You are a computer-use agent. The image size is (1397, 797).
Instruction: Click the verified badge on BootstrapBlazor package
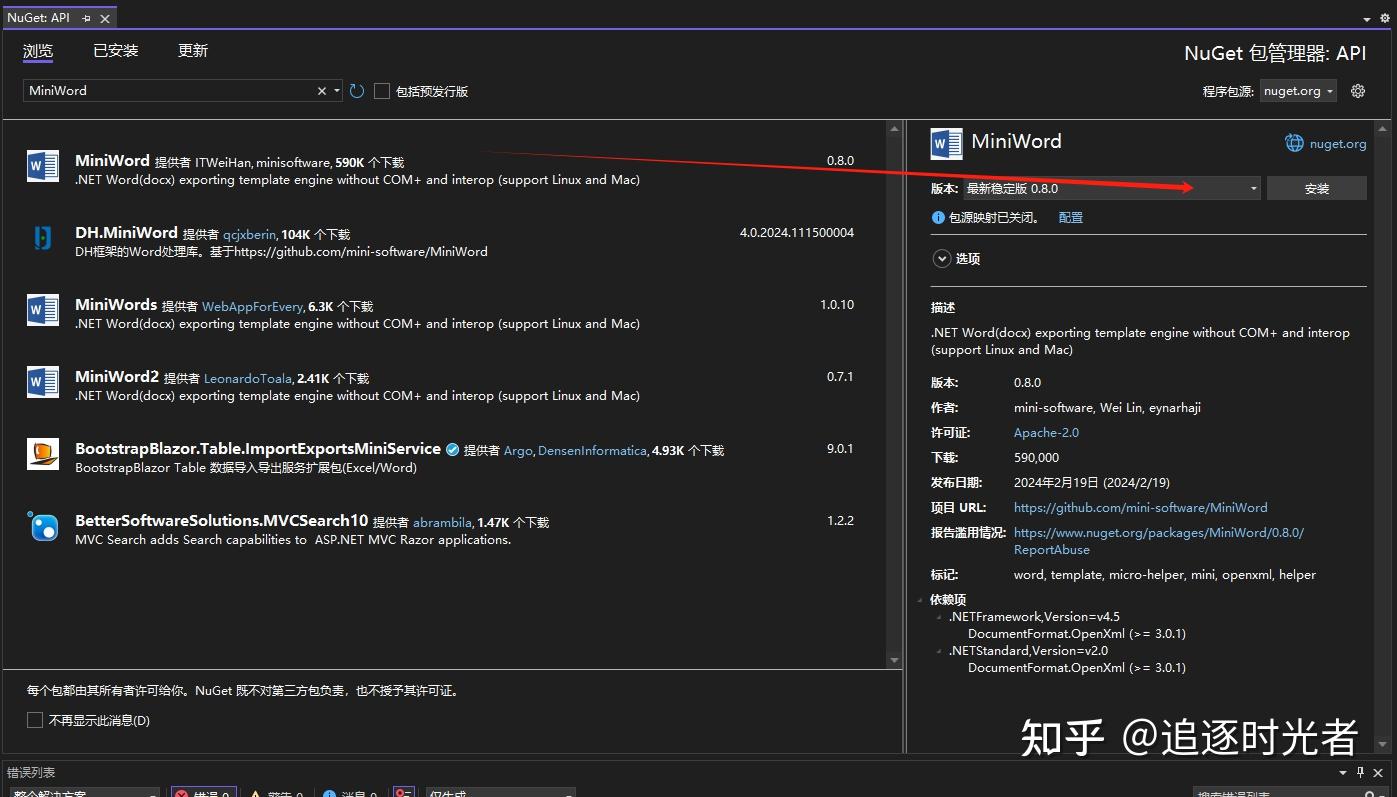pyautogui.click(x=452, y=450)
